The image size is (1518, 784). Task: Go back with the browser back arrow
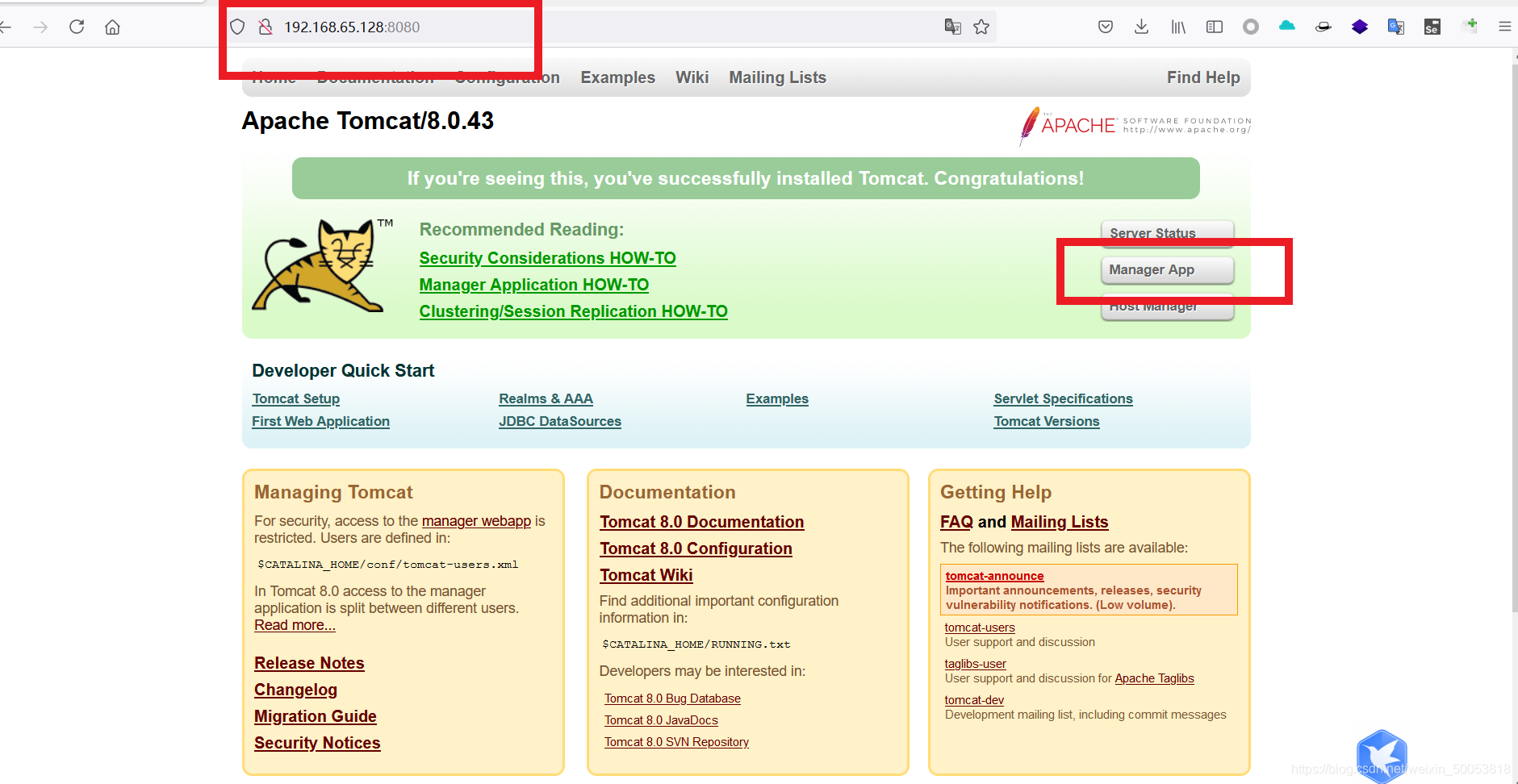[5, 27]
